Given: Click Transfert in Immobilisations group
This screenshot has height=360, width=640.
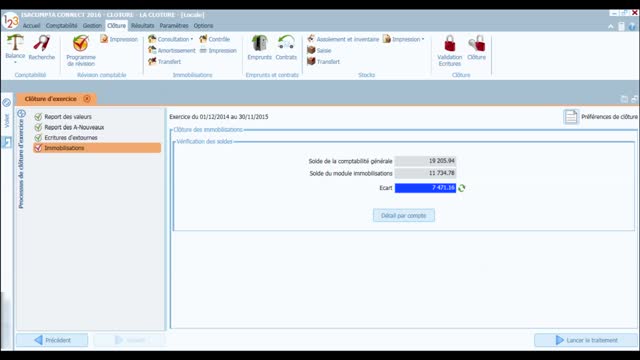Looking at the screenshot, I should click(164, 62).
